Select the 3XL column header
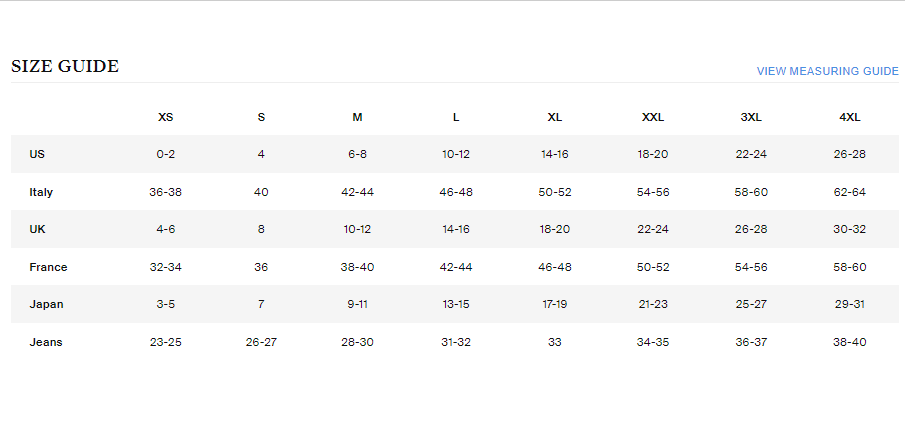 (751, 117)
